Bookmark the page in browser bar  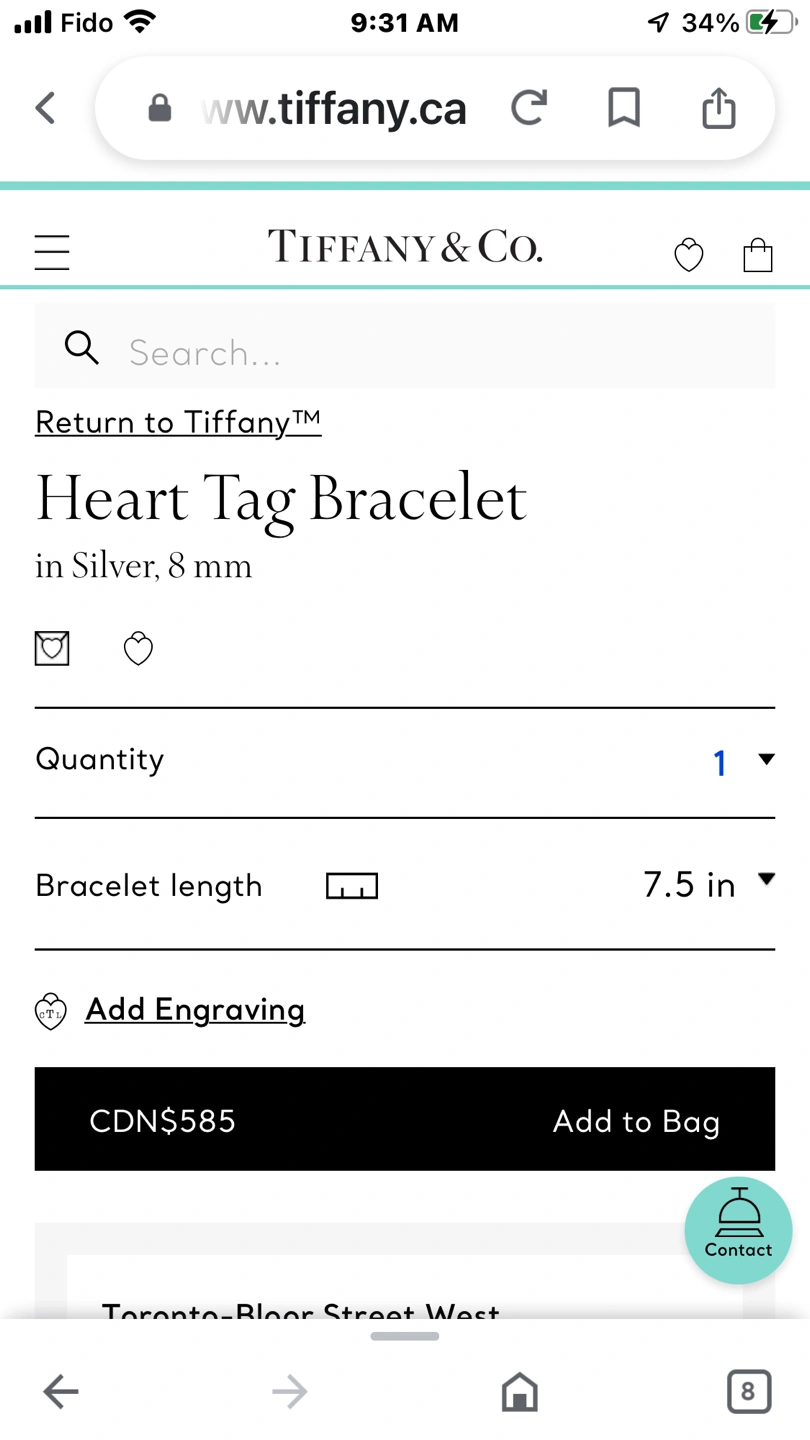(x=624, y=108)
